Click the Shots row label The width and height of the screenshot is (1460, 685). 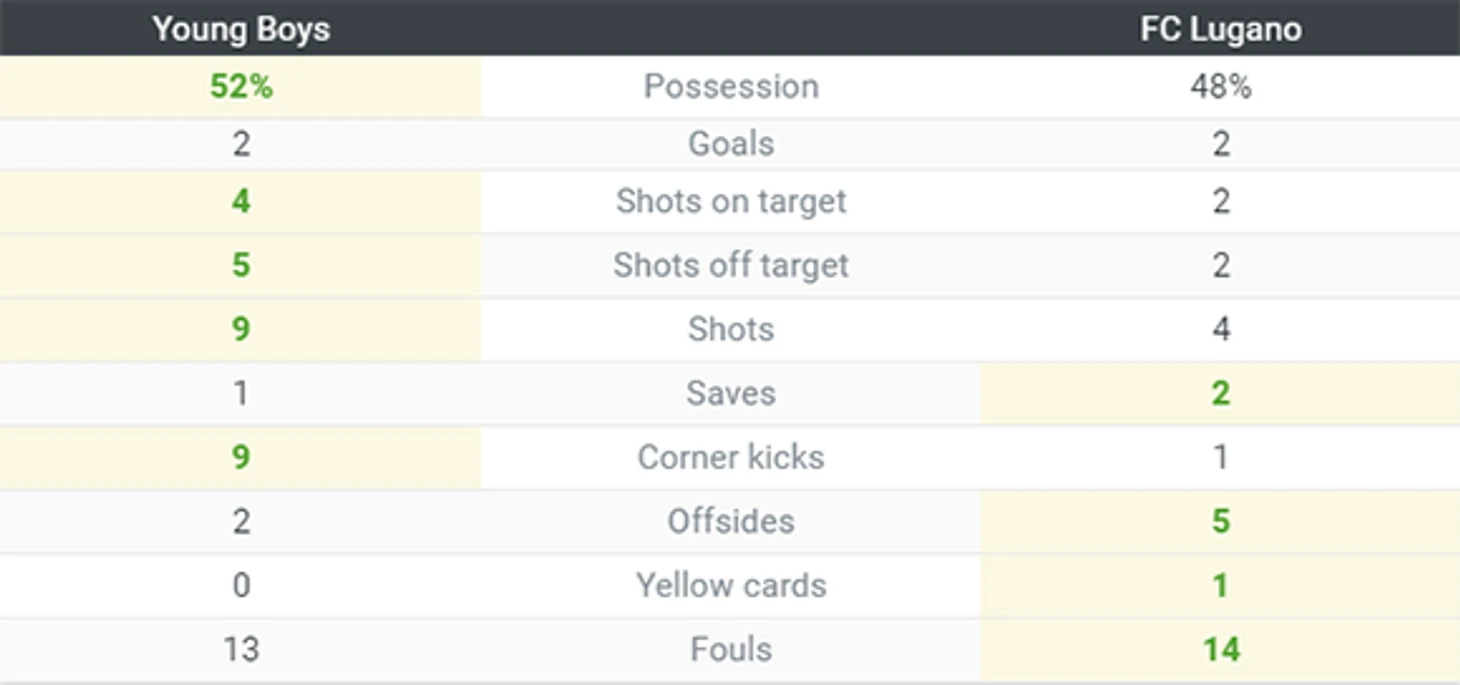[x=731, y=329]
